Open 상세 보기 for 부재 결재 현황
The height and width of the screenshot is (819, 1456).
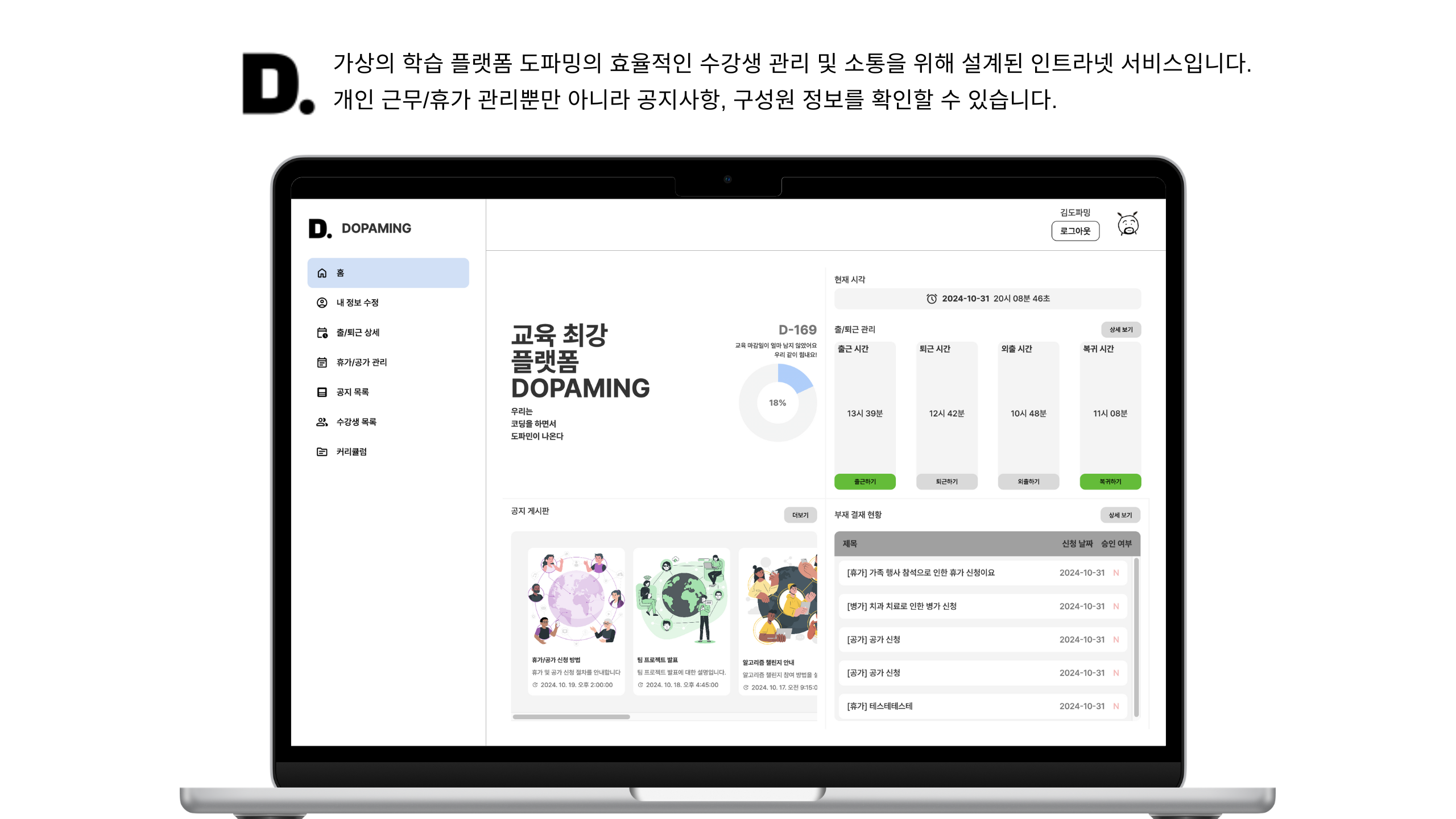[1120, 515]
